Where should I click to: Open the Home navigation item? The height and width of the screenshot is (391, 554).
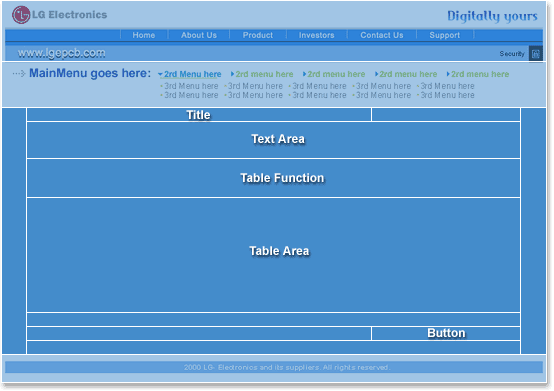[144, 35]
